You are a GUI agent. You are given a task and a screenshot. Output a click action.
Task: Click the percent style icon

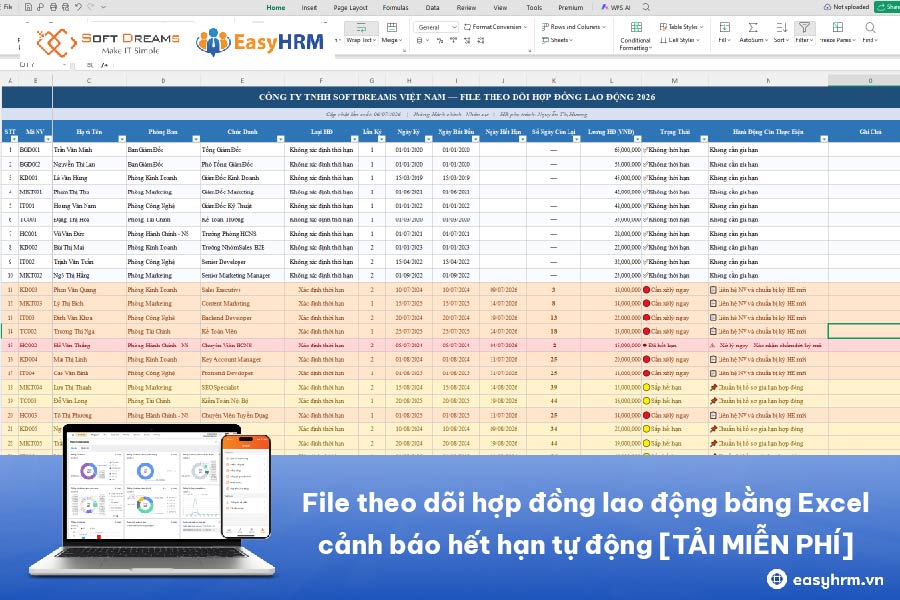(440, 41)
